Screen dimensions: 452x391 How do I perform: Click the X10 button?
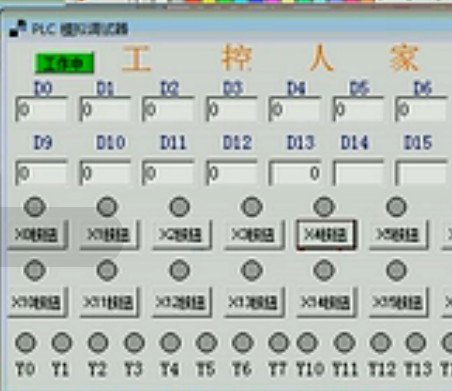[x=37, y=302]
